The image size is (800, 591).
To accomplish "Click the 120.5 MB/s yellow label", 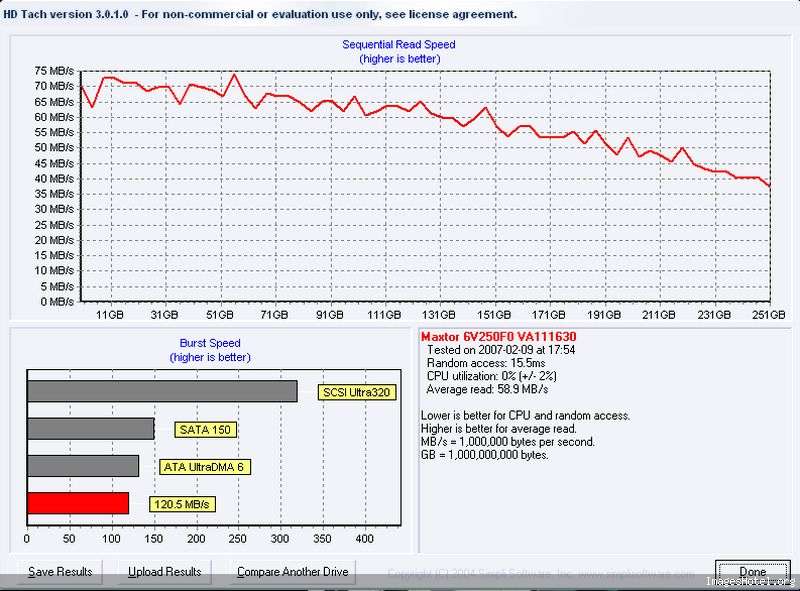I will 182,504.
